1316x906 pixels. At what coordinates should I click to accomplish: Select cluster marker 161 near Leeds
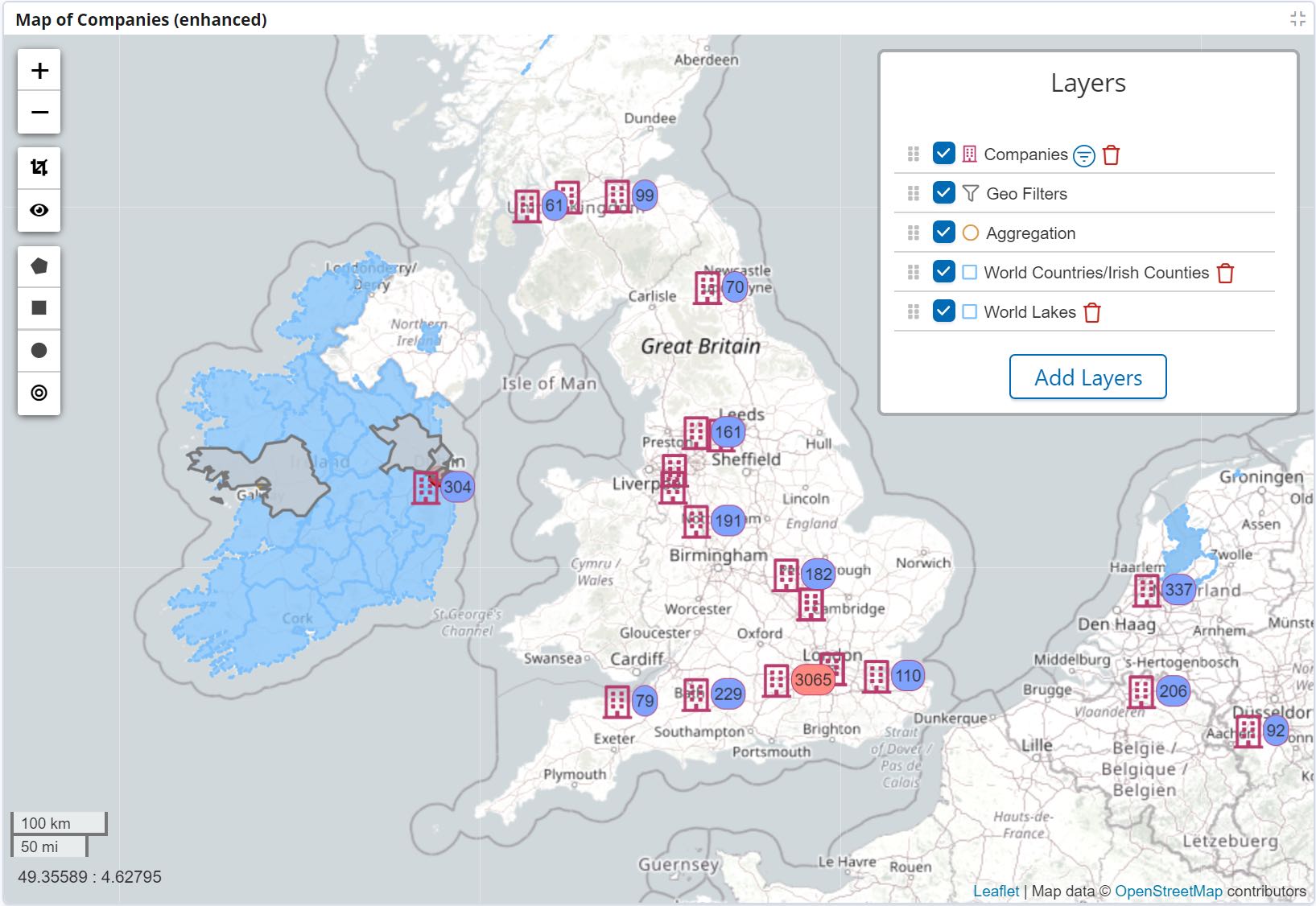pyautogui.click(x=728, y=432)
